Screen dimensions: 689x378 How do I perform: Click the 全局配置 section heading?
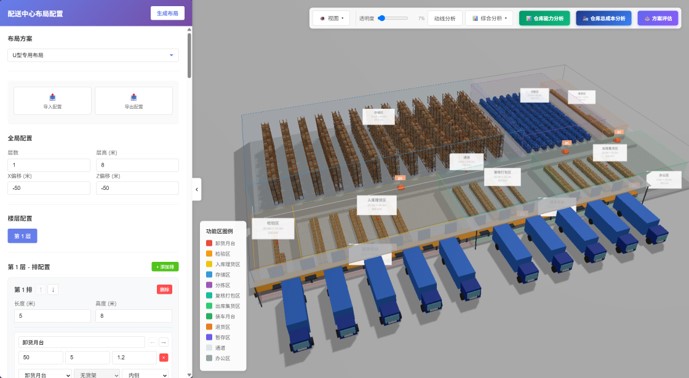click(20, 138)
